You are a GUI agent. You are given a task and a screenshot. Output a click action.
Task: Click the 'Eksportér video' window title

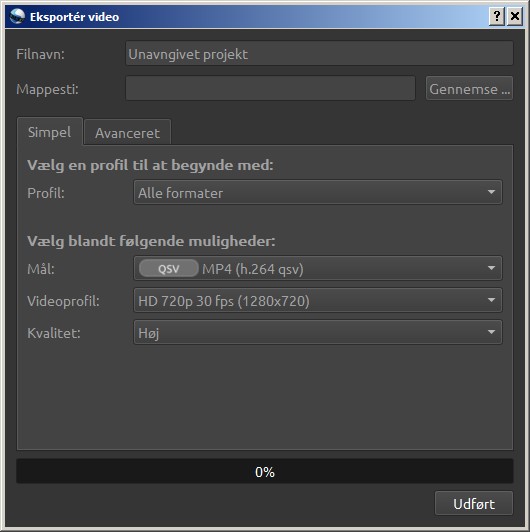[x=74, y=17]
